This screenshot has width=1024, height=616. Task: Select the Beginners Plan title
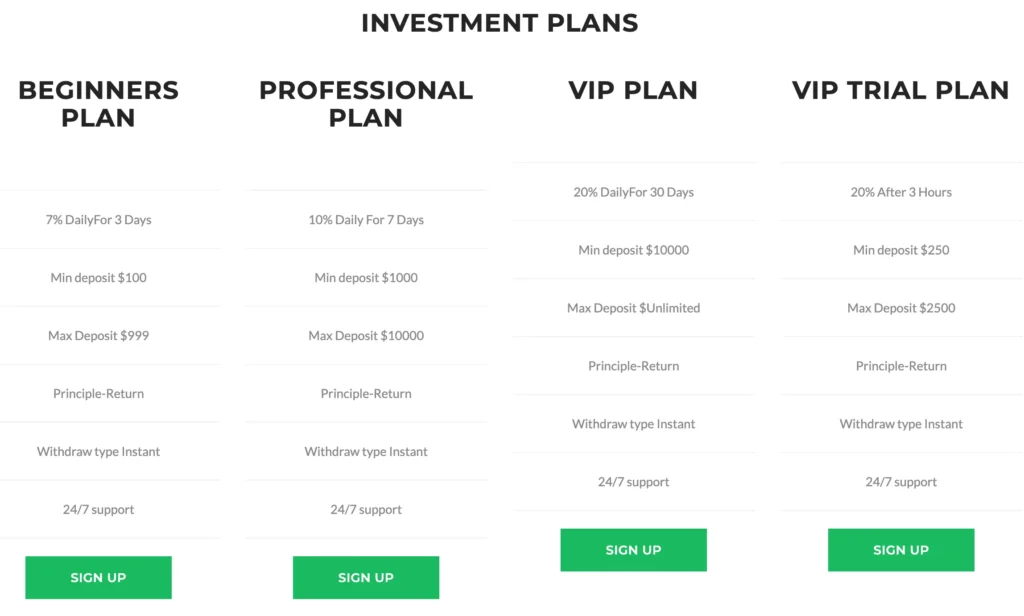pos(98,103)
